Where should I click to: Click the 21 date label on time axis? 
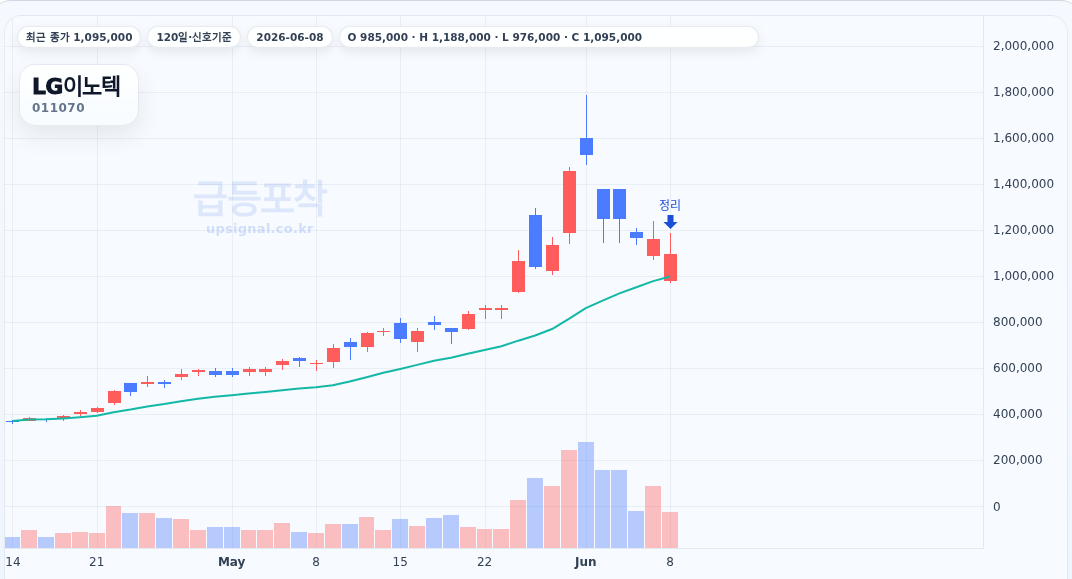[x=96, y=562]
